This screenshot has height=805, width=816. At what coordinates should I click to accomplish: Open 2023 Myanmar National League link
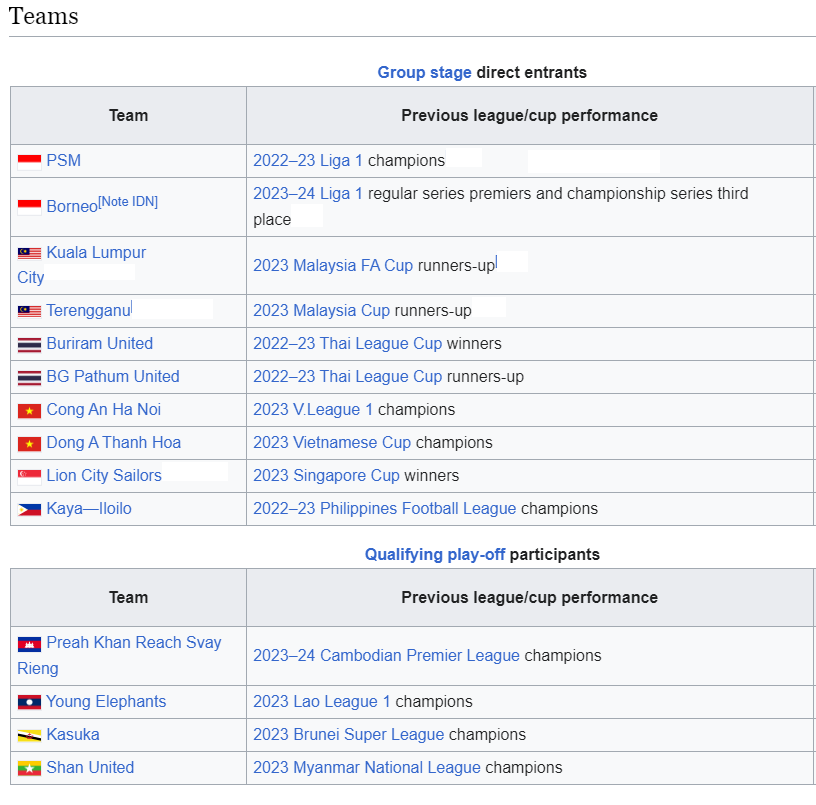(x=367, y=768)
